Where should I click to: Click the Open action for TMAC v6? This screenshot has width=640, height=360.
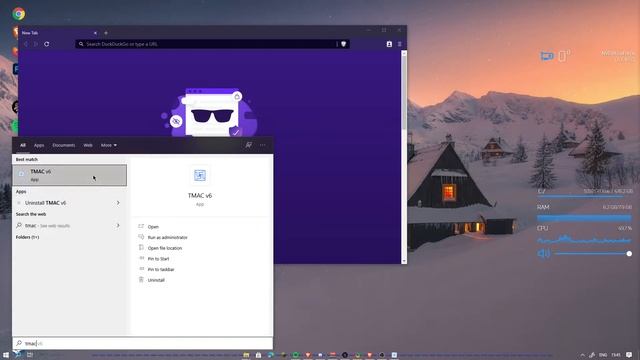153,227
